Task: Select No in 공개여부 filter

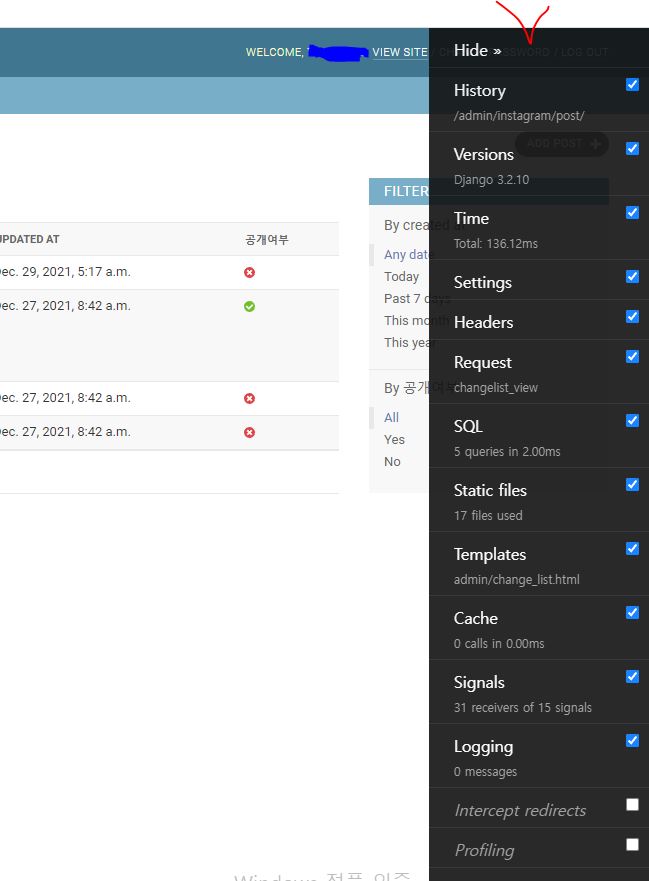Action: pos(392,461)
